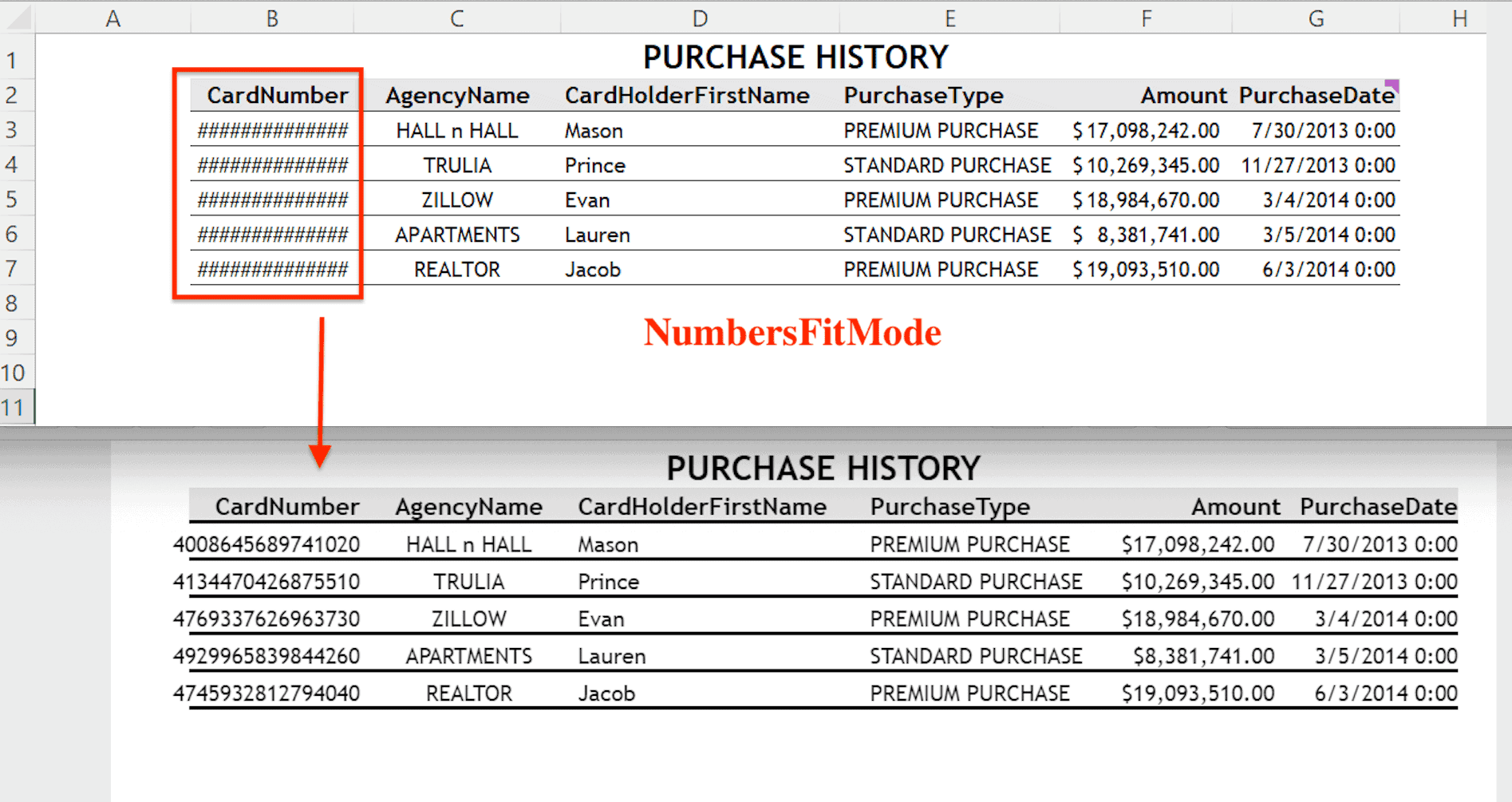Viewport: 1512px width, 802px height.
Task: Click PREMIUM PURCHASE in spreadsheet ZILLOW row
Action: coord(941,200)
